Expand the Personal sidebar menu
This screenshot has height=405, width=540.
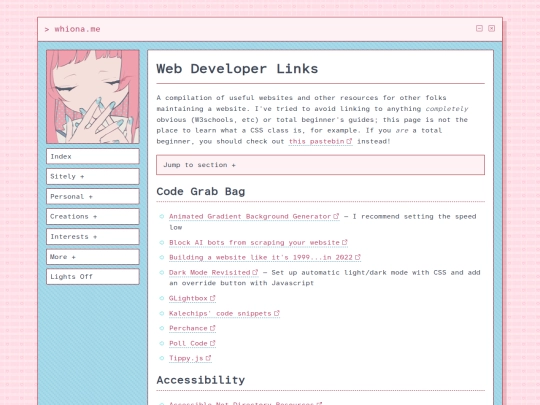click(93, 196)
